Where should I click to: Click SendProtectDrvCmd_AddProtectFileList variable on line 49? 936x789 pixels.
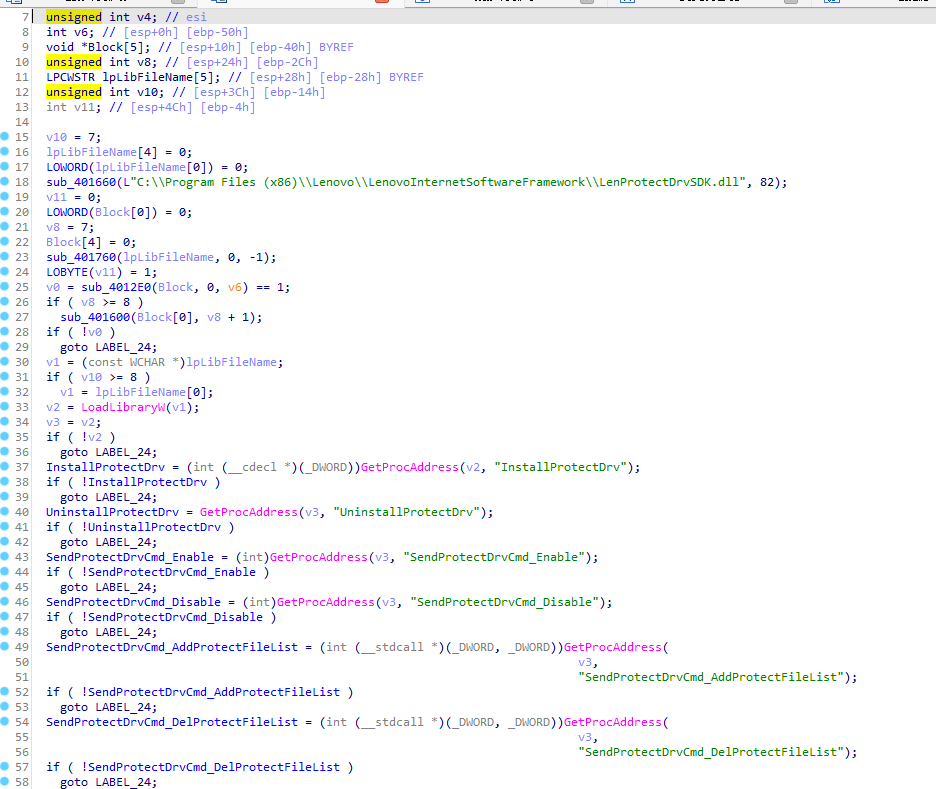click(172, 647)
